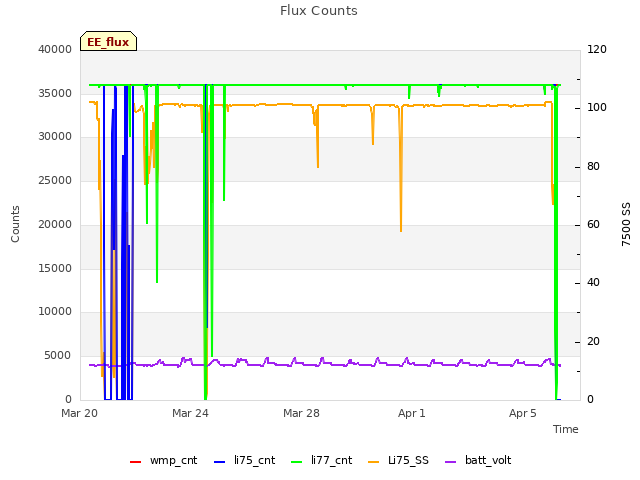
Task: Toggle the li77_cnt legend entry
Action: [321, 460]
